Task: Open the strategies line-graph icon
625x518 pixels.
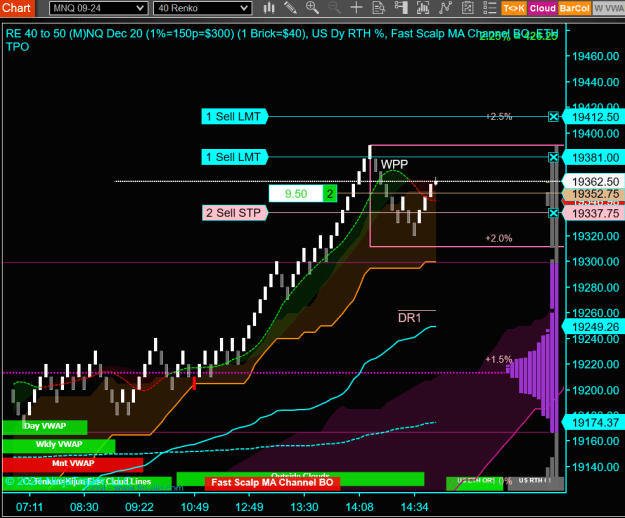Action: coord(445,8)
